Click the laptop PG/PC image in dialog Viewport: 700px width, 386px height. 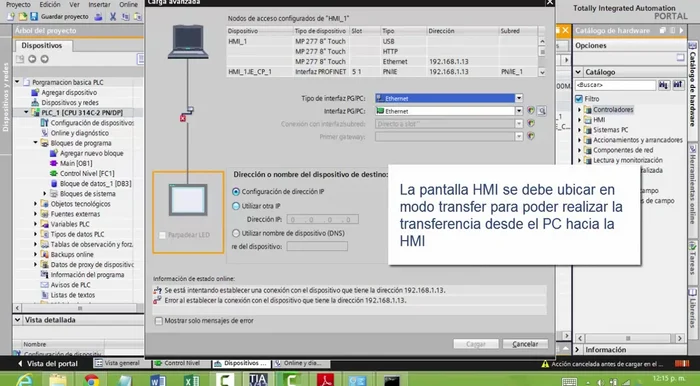pos(188,42)
